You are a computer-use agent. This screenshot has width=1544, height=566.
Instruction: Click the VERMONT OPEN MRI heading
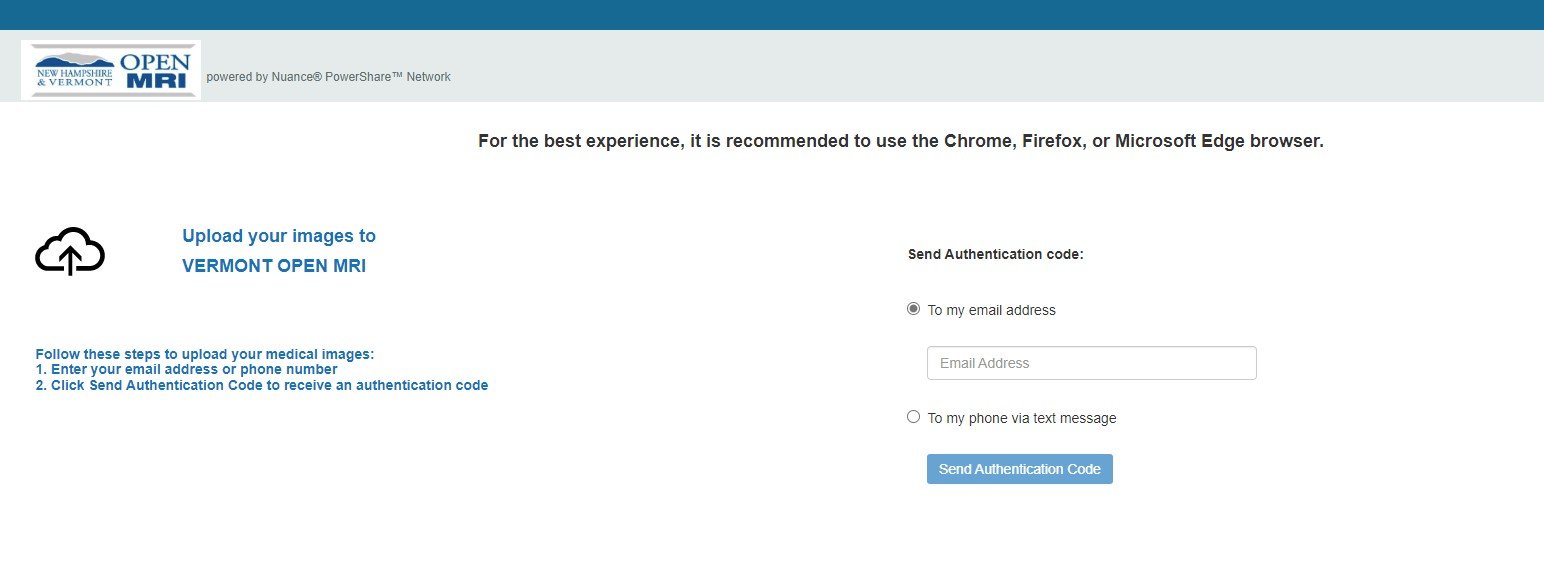pyautogui.click(x=274, y=266)
